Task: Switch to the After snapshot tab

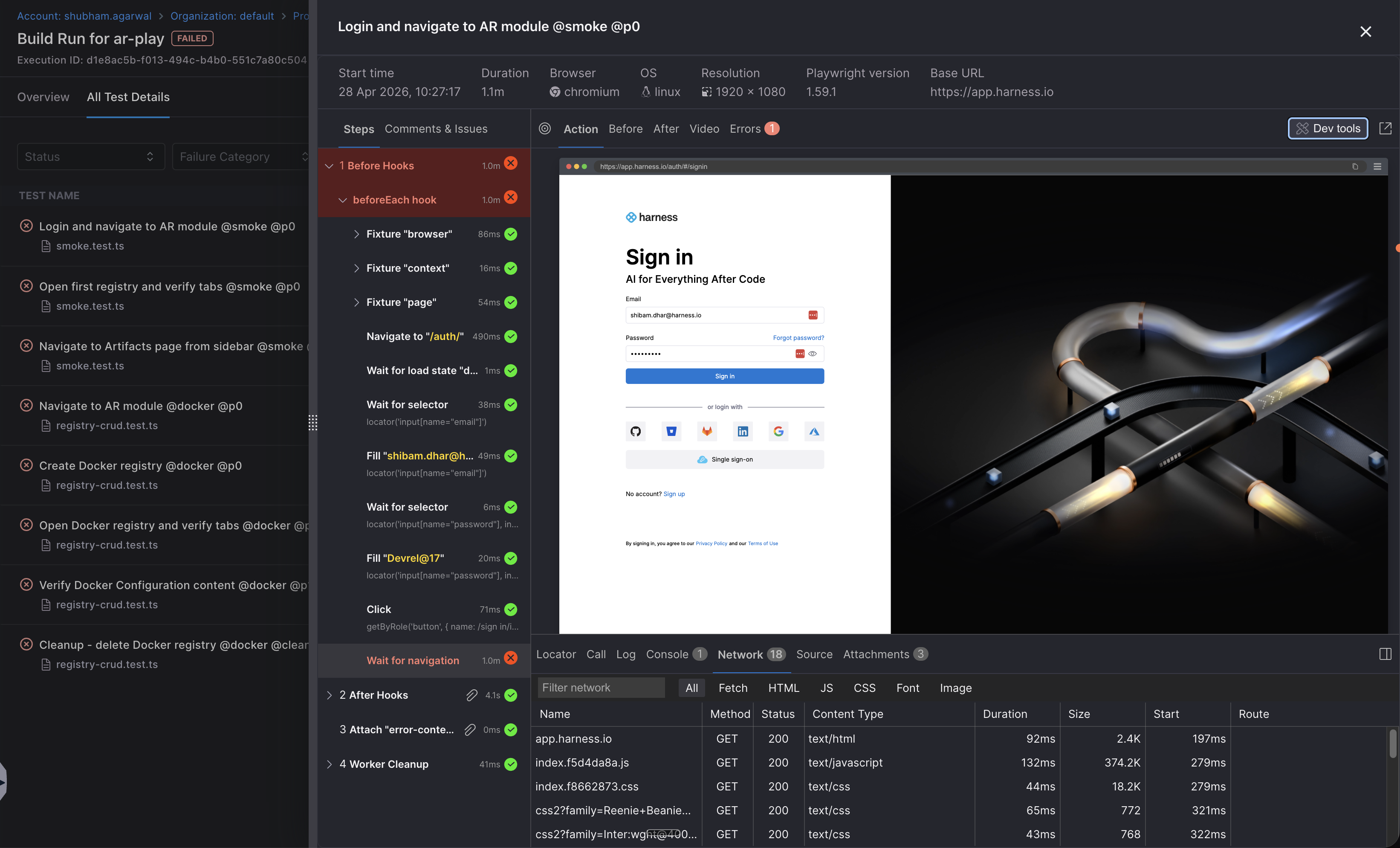Action: [x=666, y=129]
